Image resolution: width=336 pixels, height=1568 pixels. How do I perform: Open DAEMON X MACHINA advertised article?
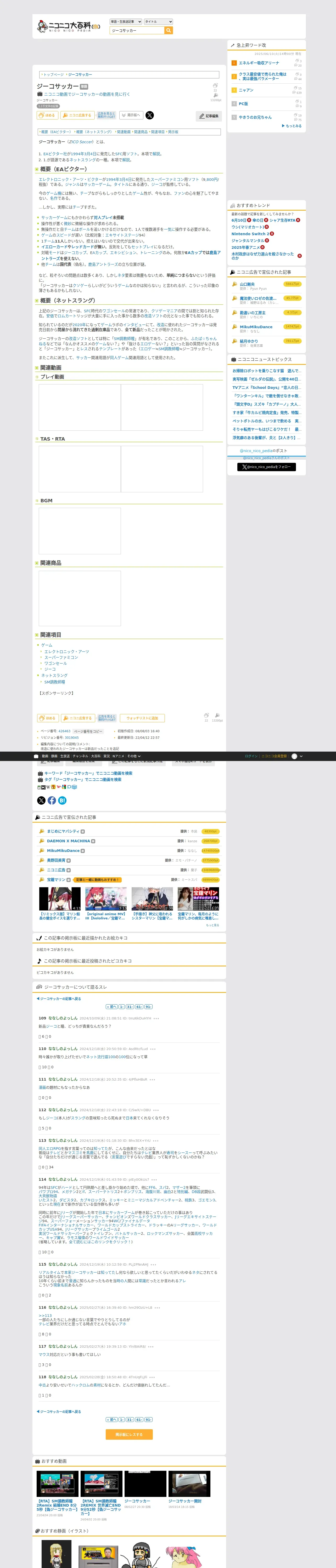[68, 841]
